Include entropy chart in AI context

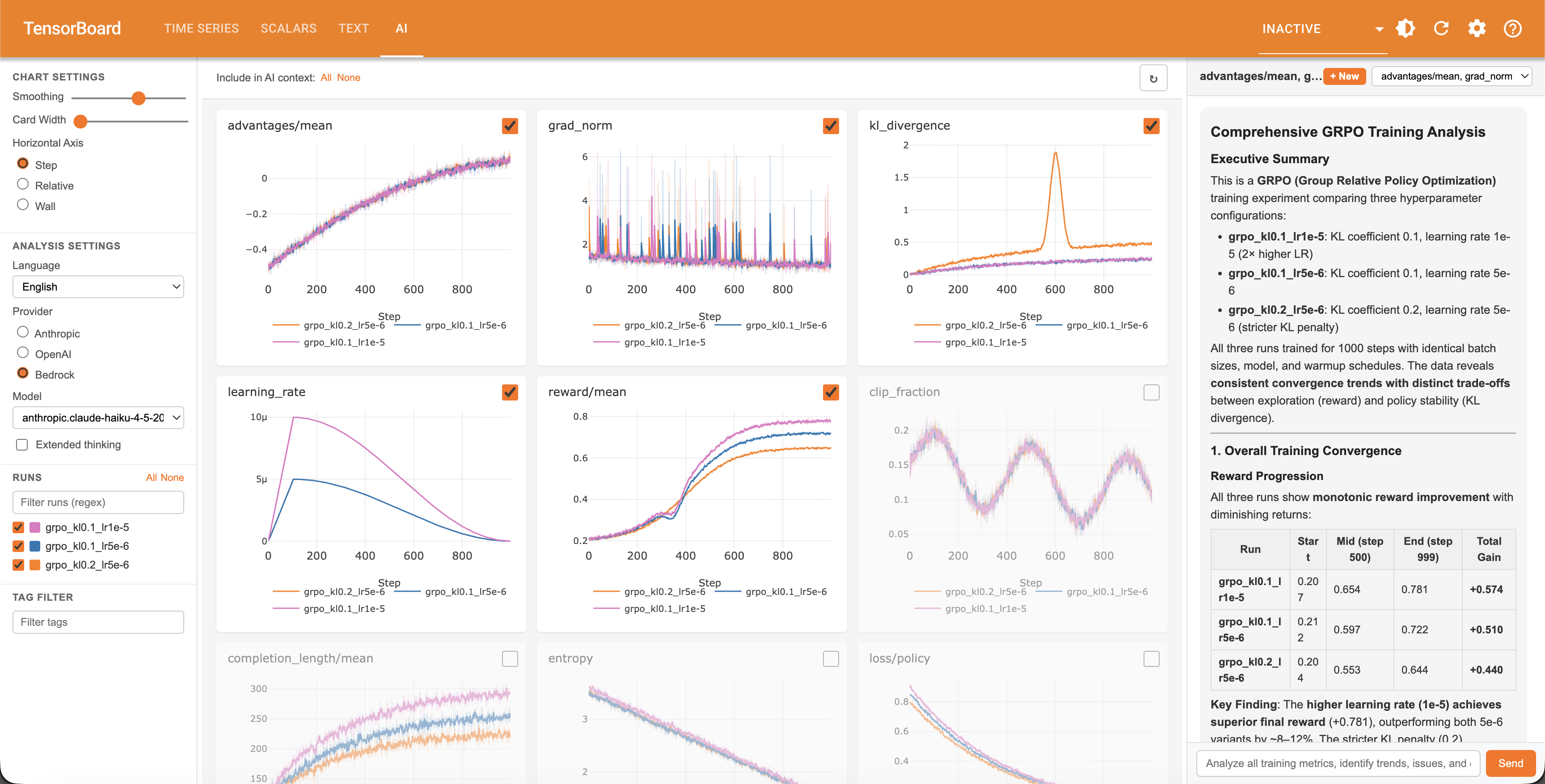click(x=831, y=659)
